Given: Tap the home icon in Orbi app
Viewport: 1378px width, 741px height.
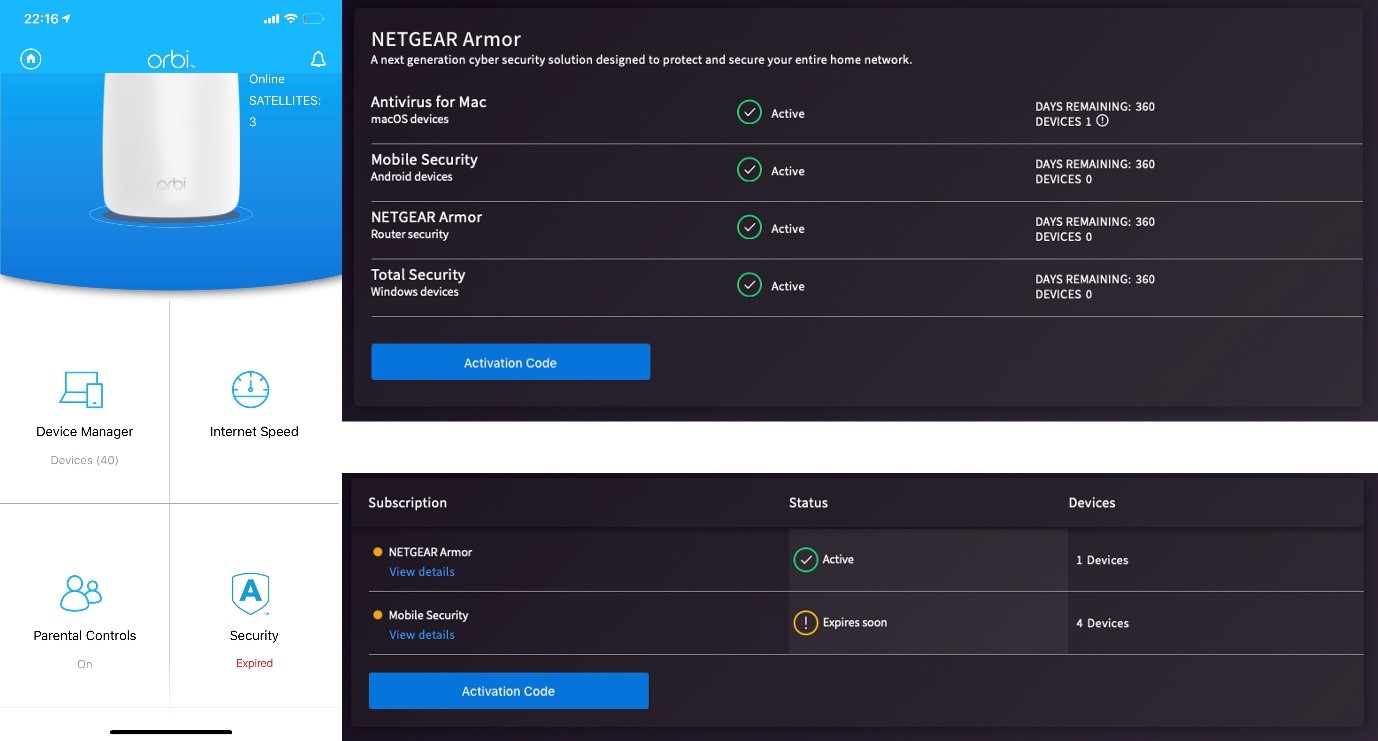Looking at the screenshot, I should point(31,59).
